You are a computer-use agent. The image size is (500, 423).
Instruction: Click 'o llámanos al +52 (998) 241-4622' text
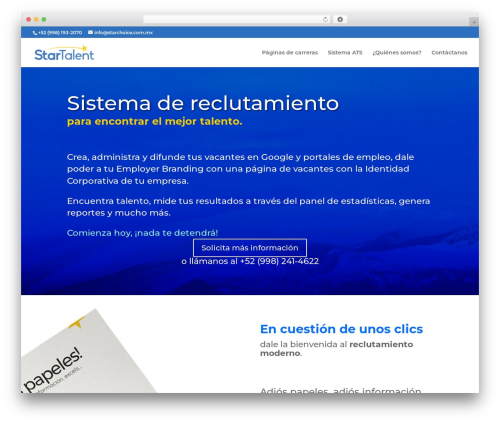pos(250,261)
